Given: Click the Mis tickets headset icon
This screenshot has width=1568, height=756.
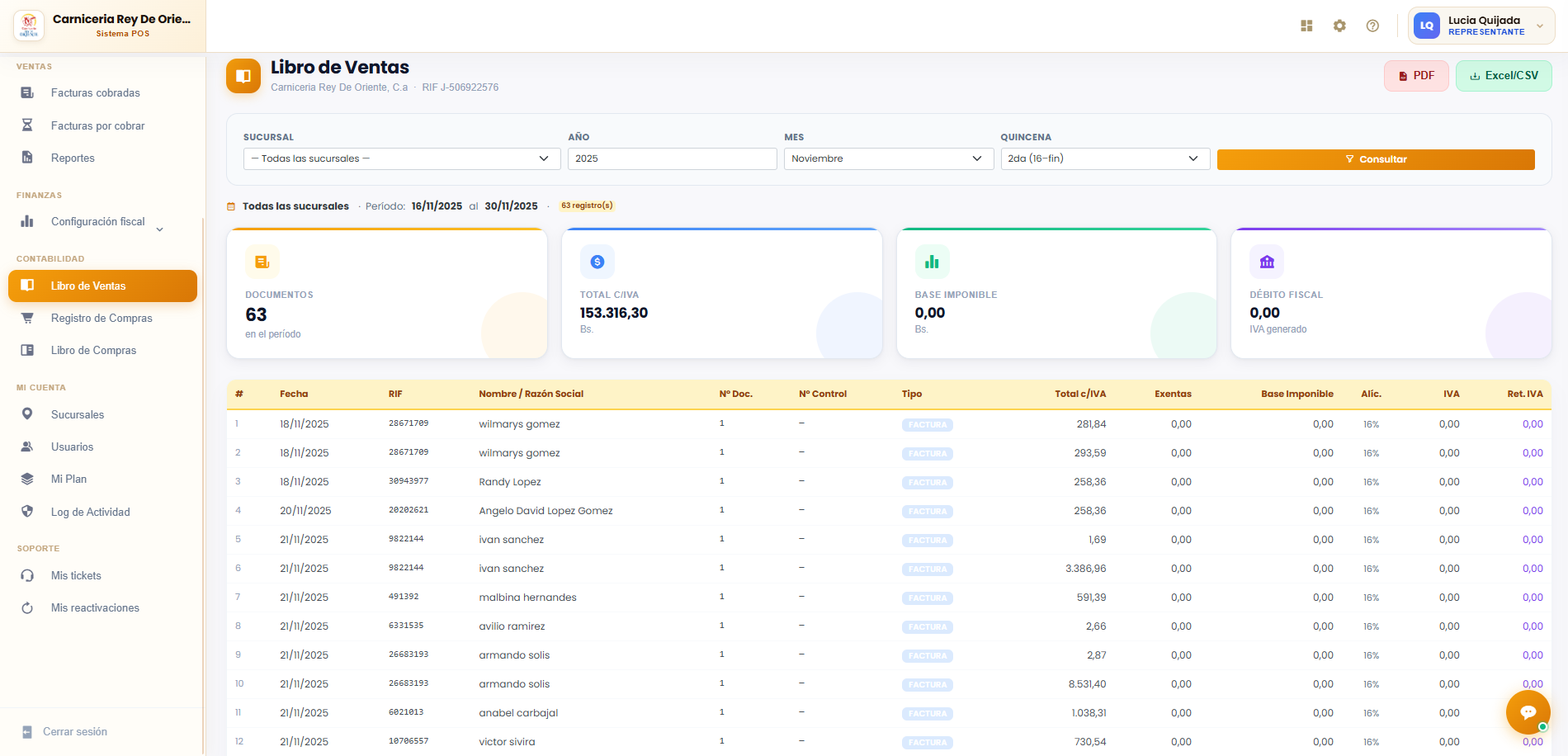Looking at the screenshot, I should pyautogui.click(x=27, y=575).
